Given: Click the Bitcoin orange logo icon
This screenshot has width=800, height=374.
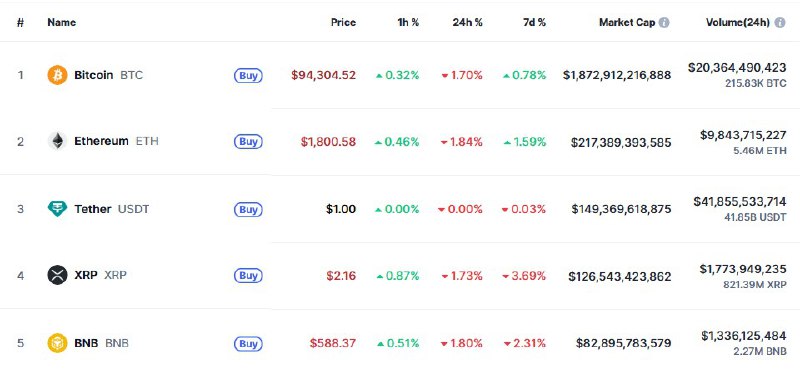Looking at the screenshot, I should pos(57,75).
